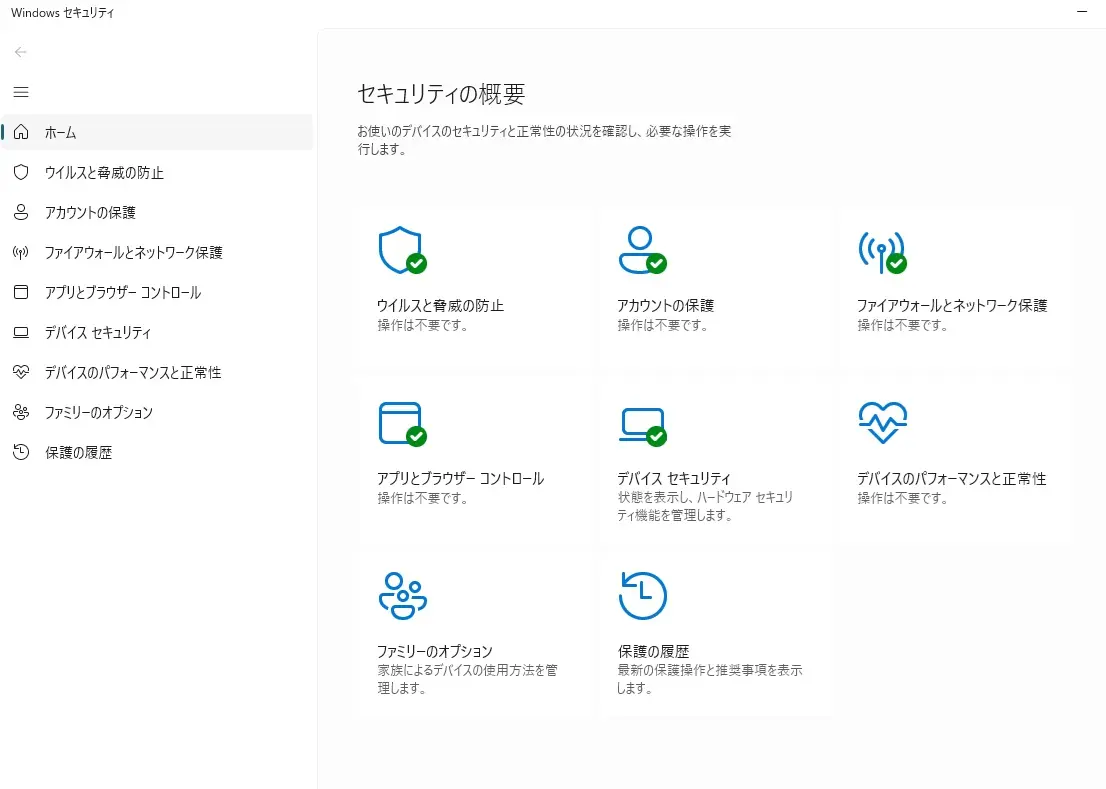Open デバイス セキュリティ from the sidebar
The width and height of the screenshot is (1106, 789).
[157, 332]
